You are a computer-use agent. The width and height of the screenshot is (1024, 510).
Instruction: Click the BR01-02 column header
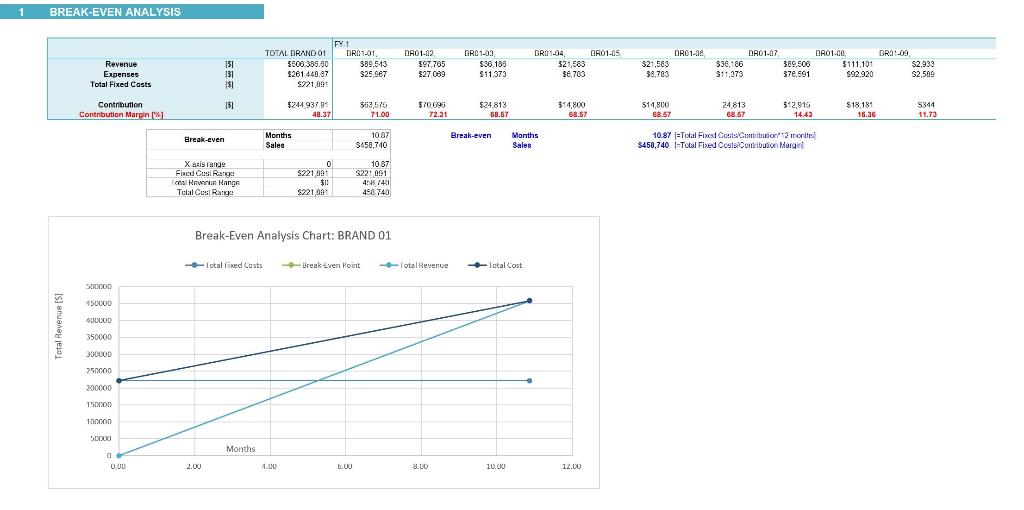[x=420, y=54]
